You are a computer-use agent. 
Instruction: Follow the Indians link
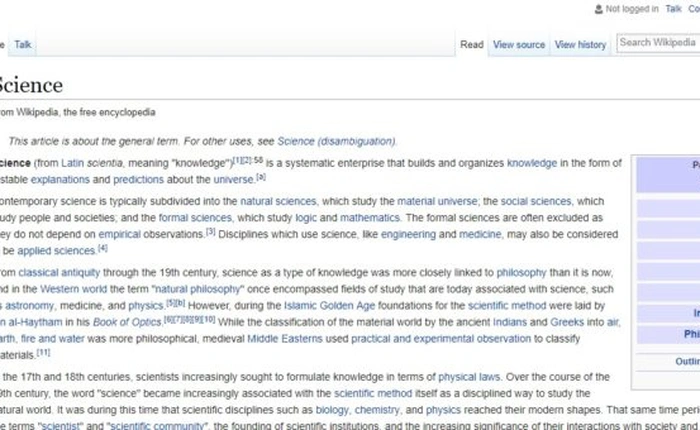(x=510, y=323)
